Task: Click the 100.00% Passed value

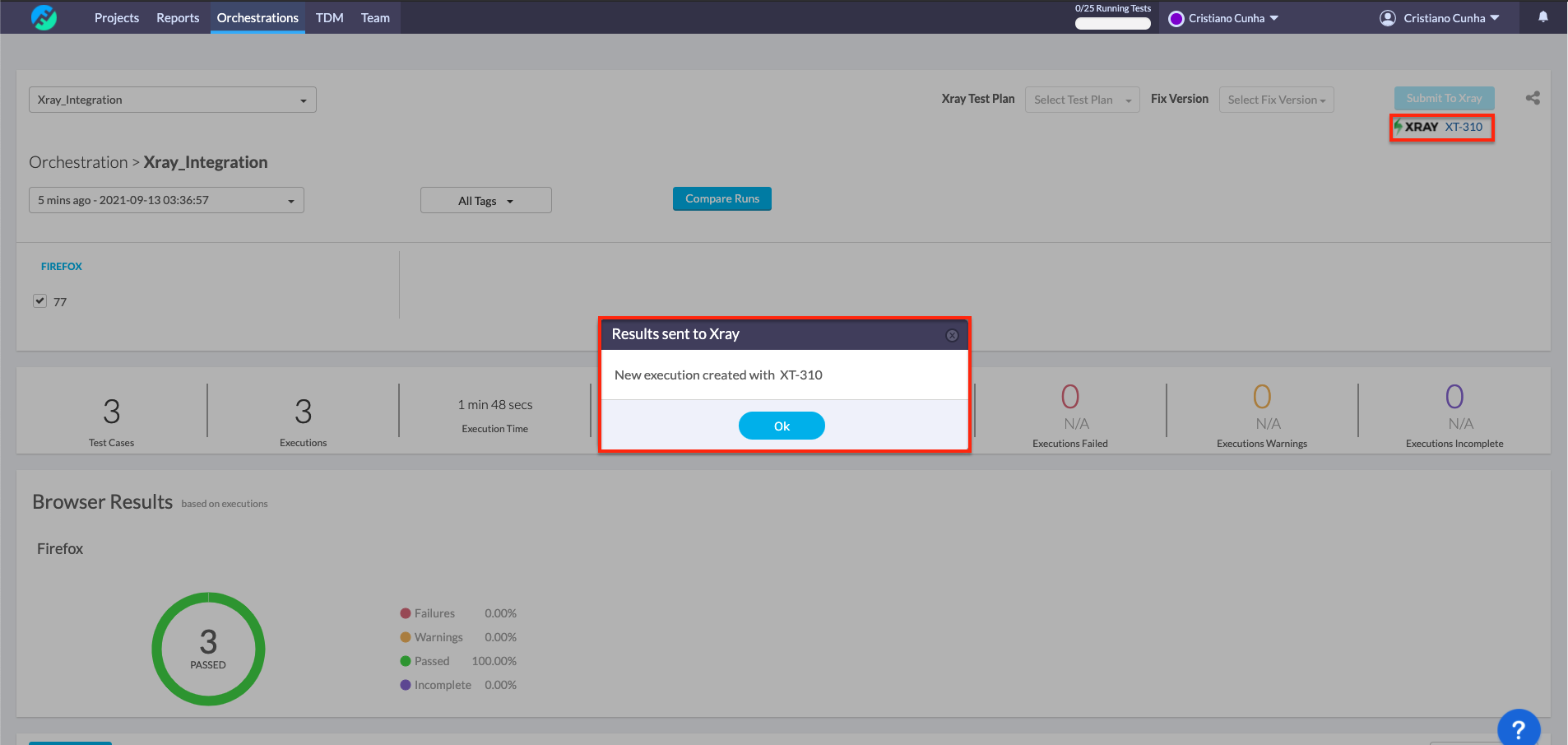Action: pyautogui.click(x=494, y=661)
